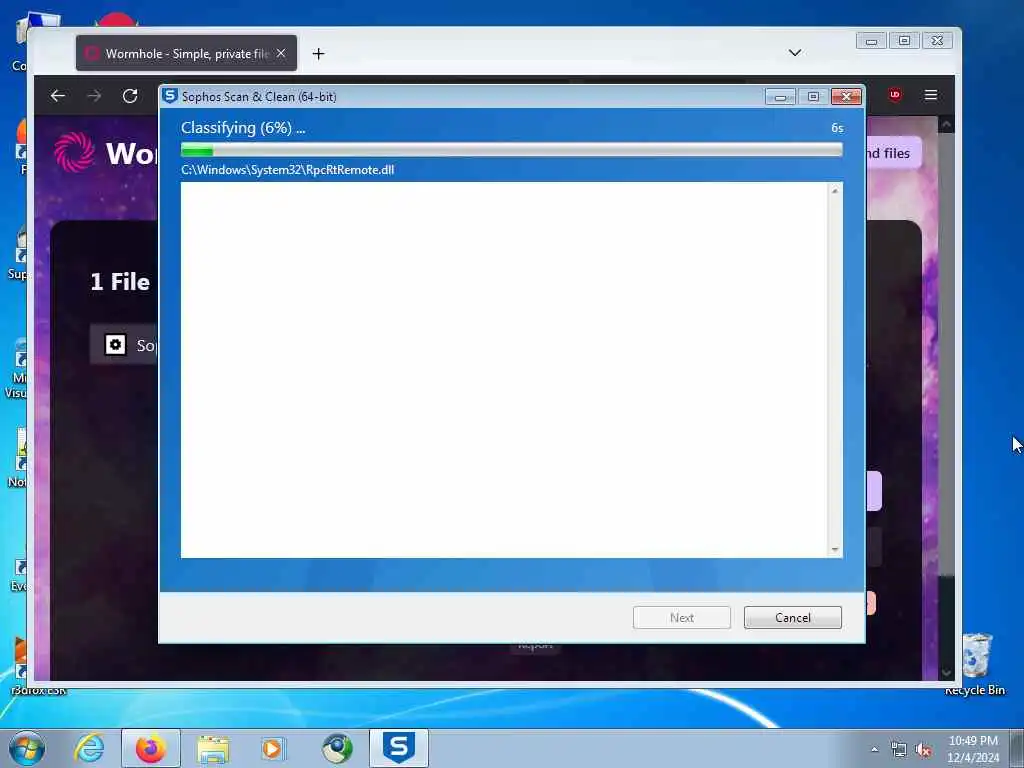Image resolution: width=1024 pixels, height=768 pixels.
Task: Show hidden system tray icons
Action: pos(874,749)
